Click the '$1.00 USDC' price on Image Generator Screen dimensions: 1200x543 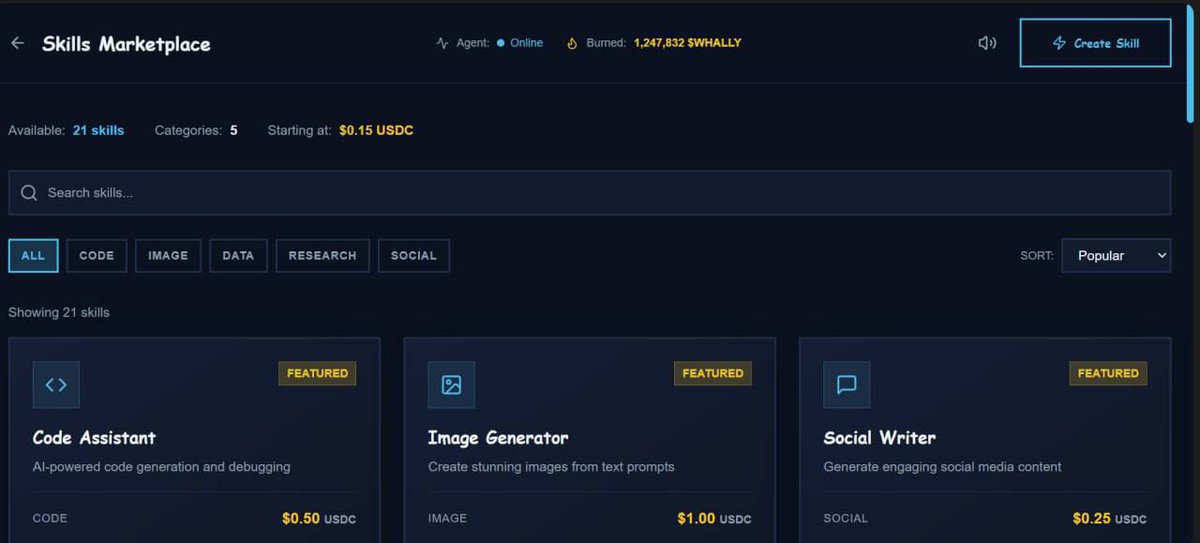pyautogui.click(x=714, y=518)
